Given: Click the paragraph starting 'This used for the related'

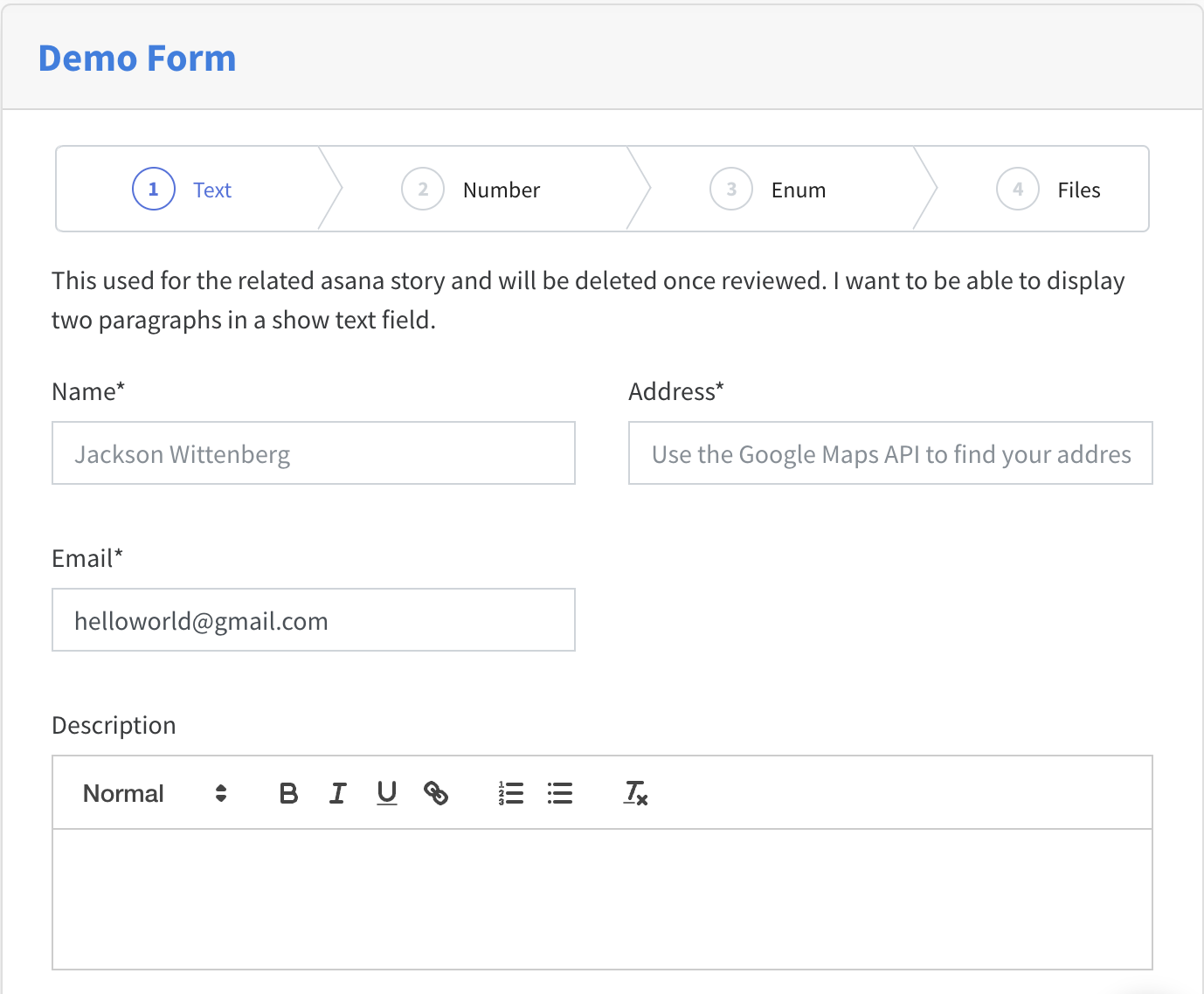Looking at the screenshot, I should click(588, 300).
